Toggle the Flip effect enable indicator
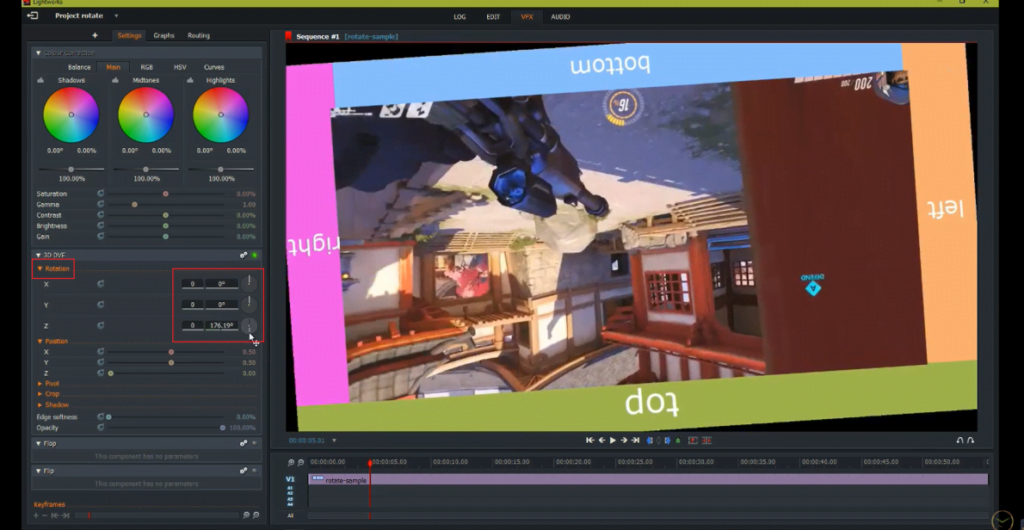The width and height of the screenshot is (1024, 530). click(x=255, y=471)
